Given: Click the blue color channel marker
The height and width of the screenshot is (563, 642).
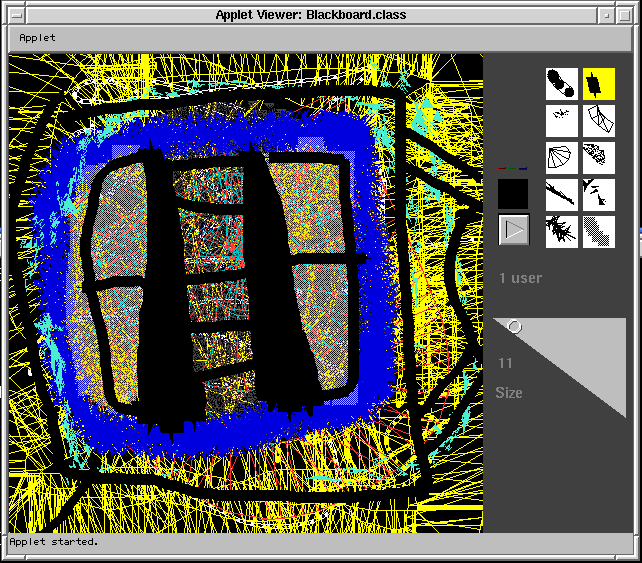Looking at the screenshot, I should pos(523,168).
